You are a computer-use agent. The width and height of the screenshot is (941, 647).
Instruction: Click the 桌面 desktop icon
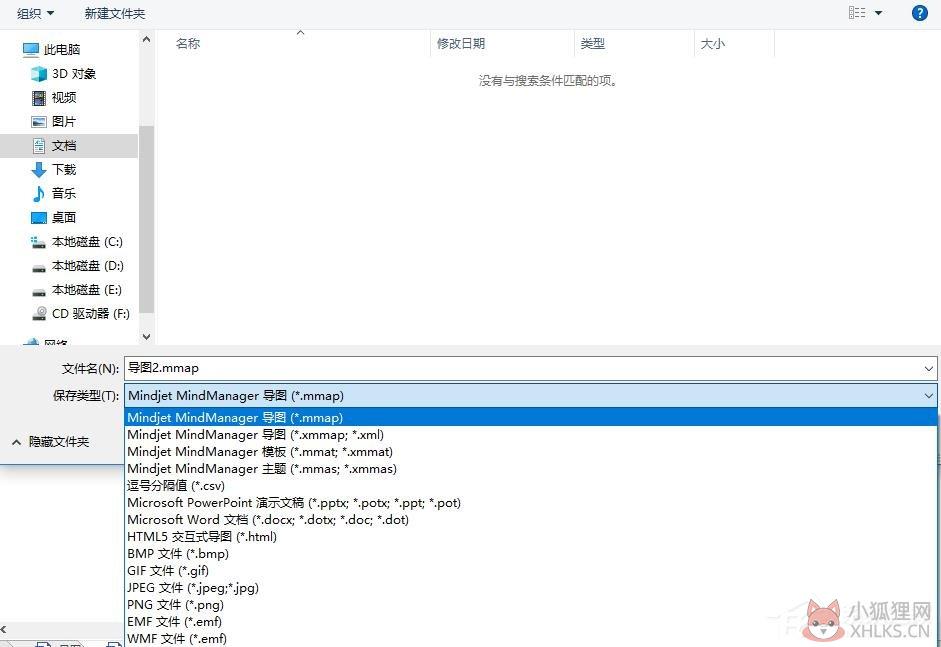pos(38,218)
